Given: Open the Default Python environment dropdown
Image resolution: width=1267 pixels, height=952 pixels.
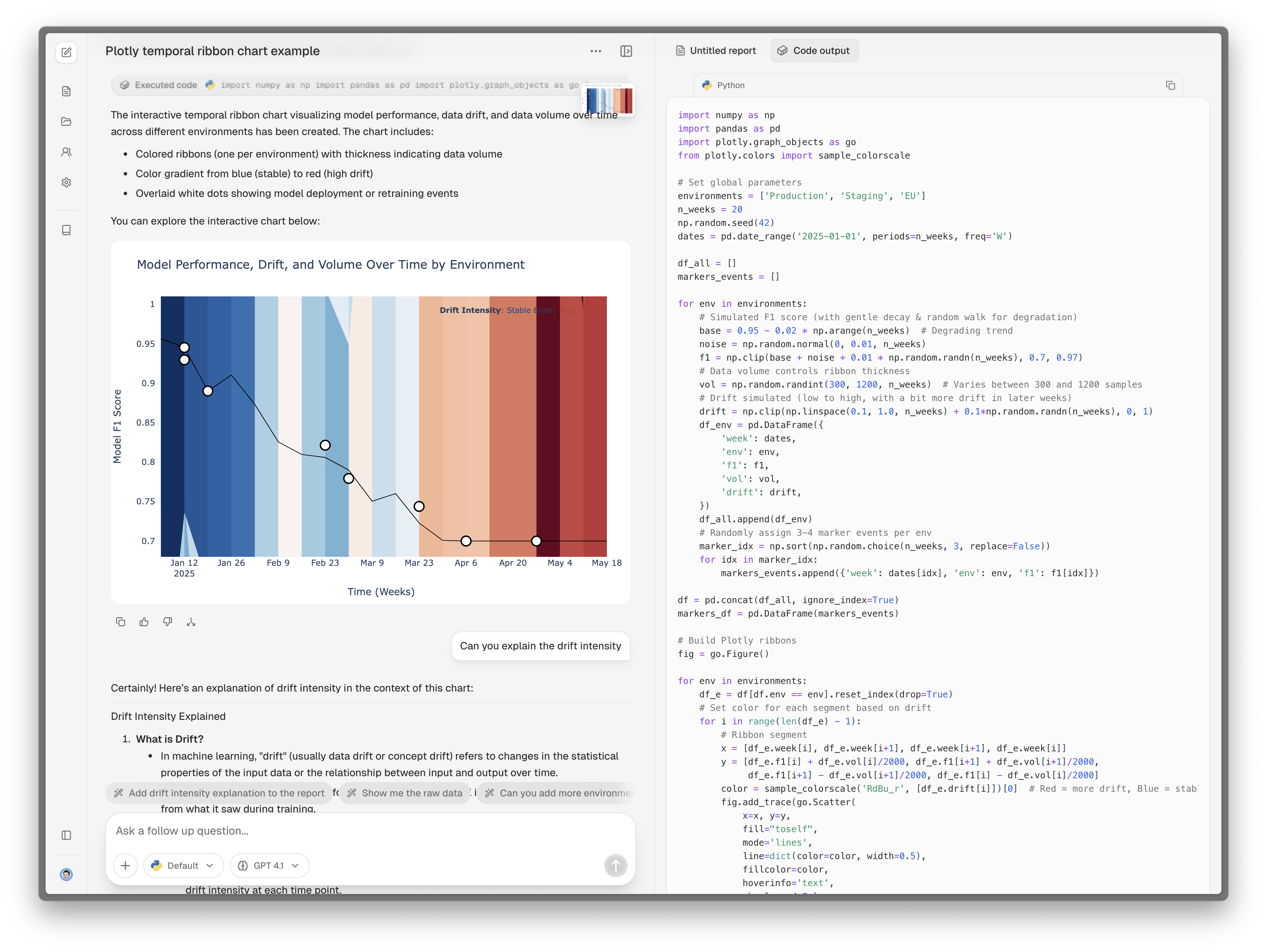Looking at the screenshot, I should 183,865.
